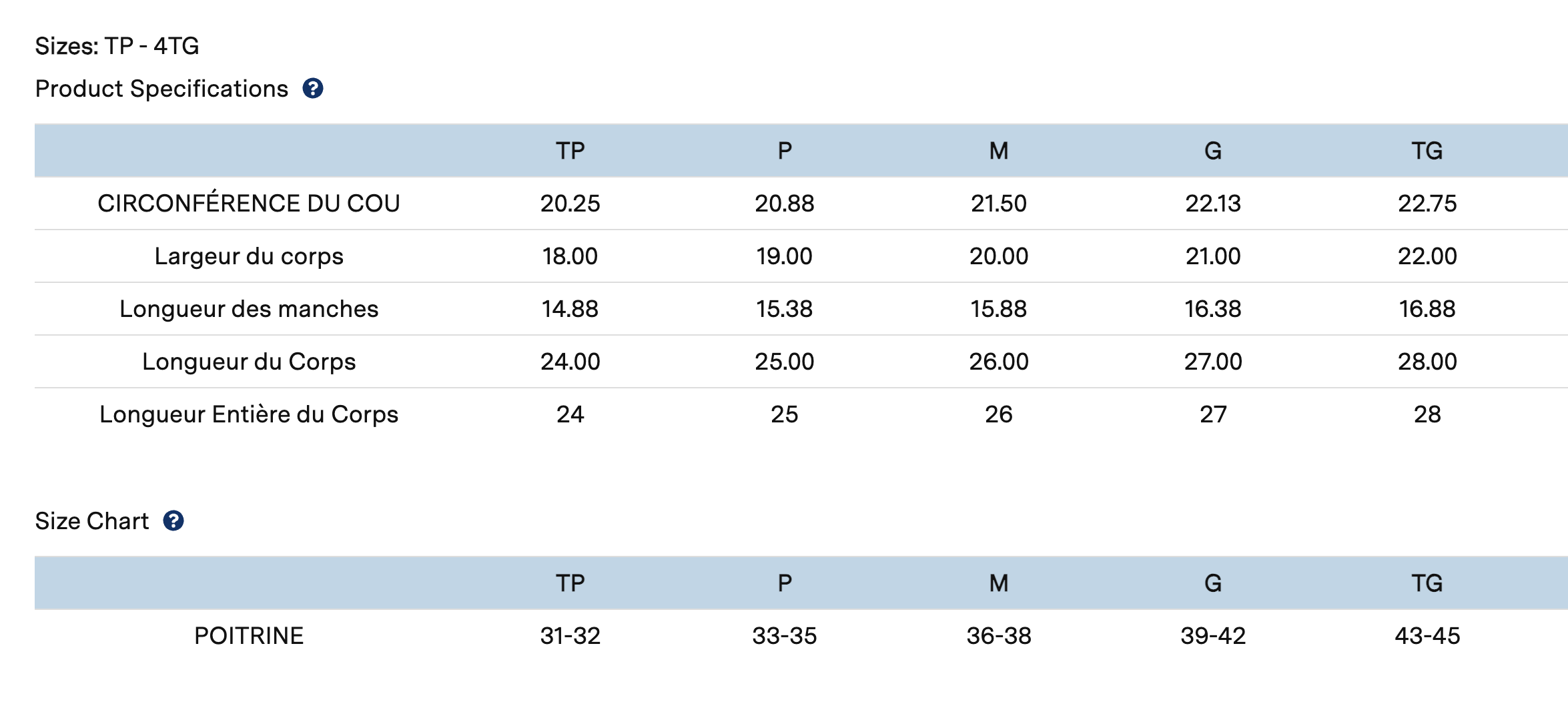Click the 19.00 body width value
This screenshot has width=1568, height=714.
785,256
